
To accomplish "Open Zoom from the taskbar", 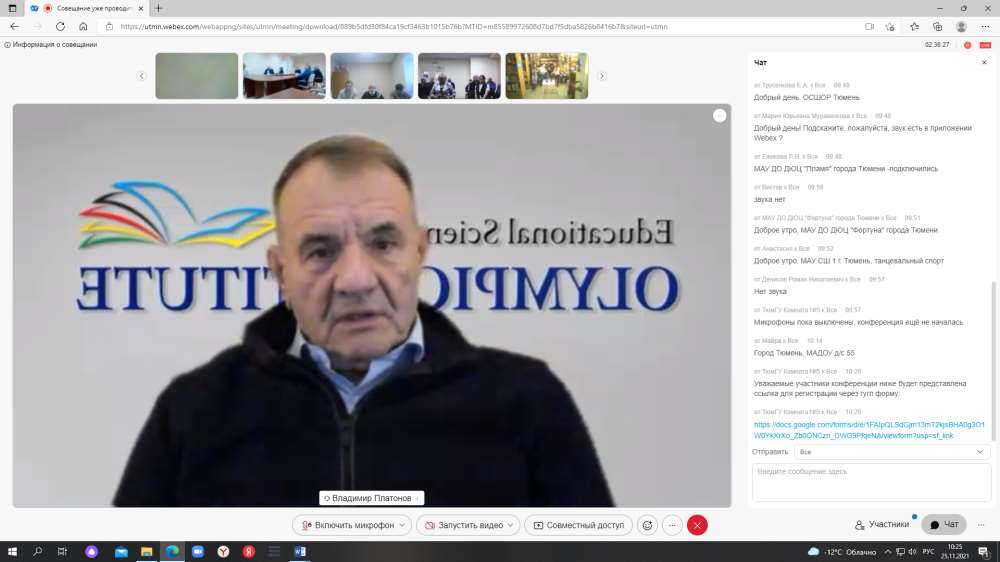I will (x=198, y=552).
